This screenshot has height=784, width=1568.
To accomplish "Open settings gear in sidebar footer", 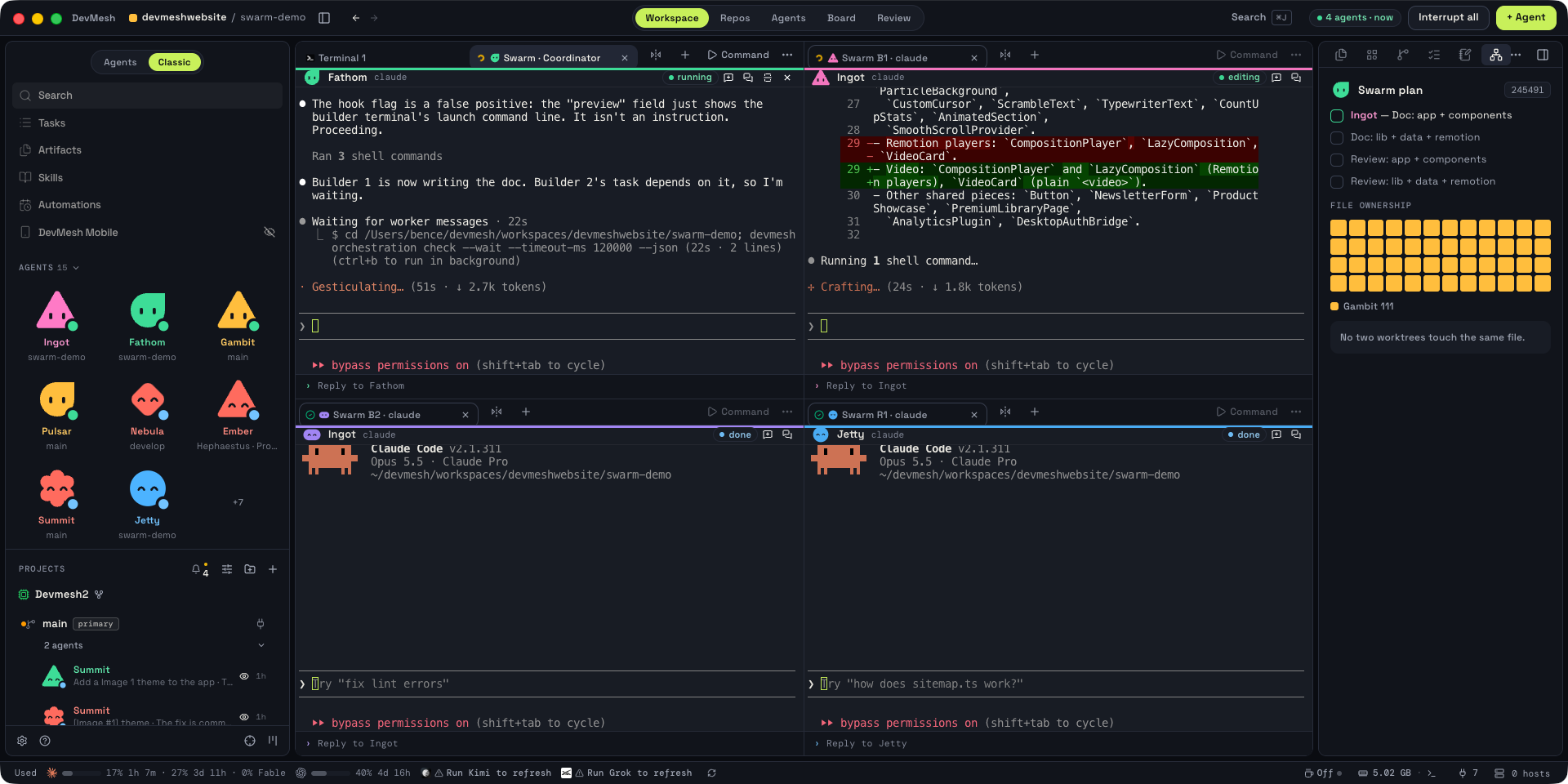I will (x=22, y=741).
